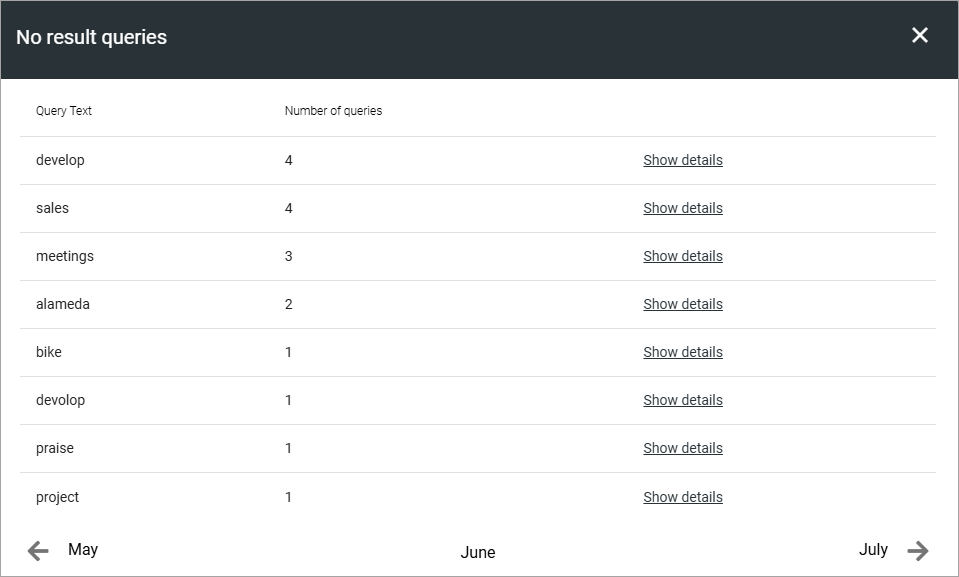Show details for the devolop query
Screen dimensions: 959x577
pos(683,400)
